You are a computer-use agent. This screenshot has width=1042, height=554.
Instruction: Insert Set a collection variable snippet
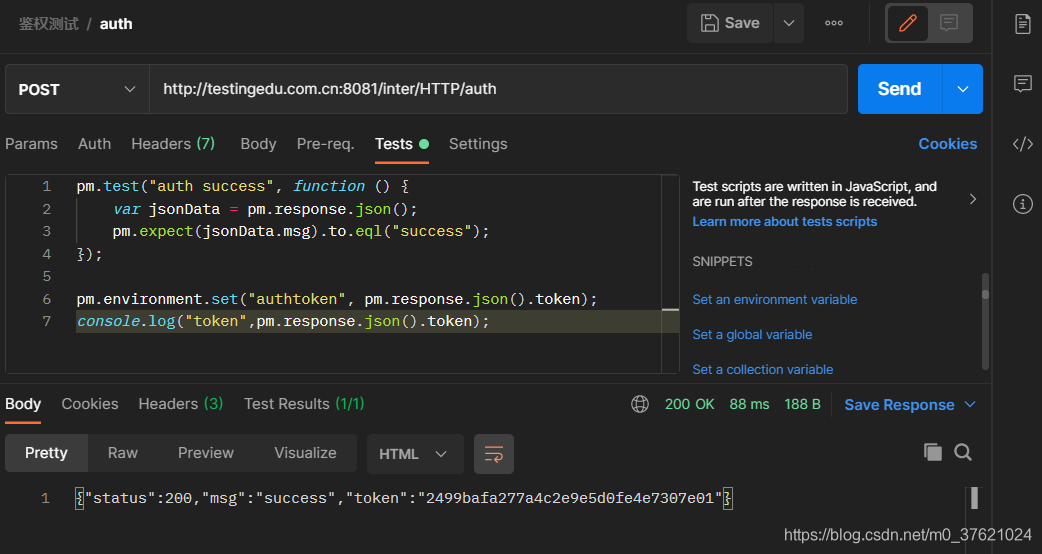click(x=762, y=369)
